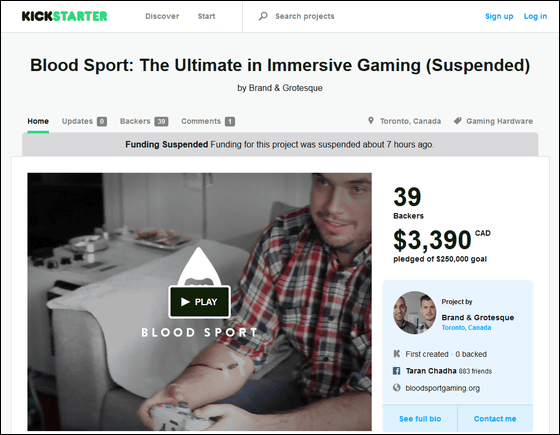Click the location pin icon near Toronto

pyautogui.click(x=371, y=121)
